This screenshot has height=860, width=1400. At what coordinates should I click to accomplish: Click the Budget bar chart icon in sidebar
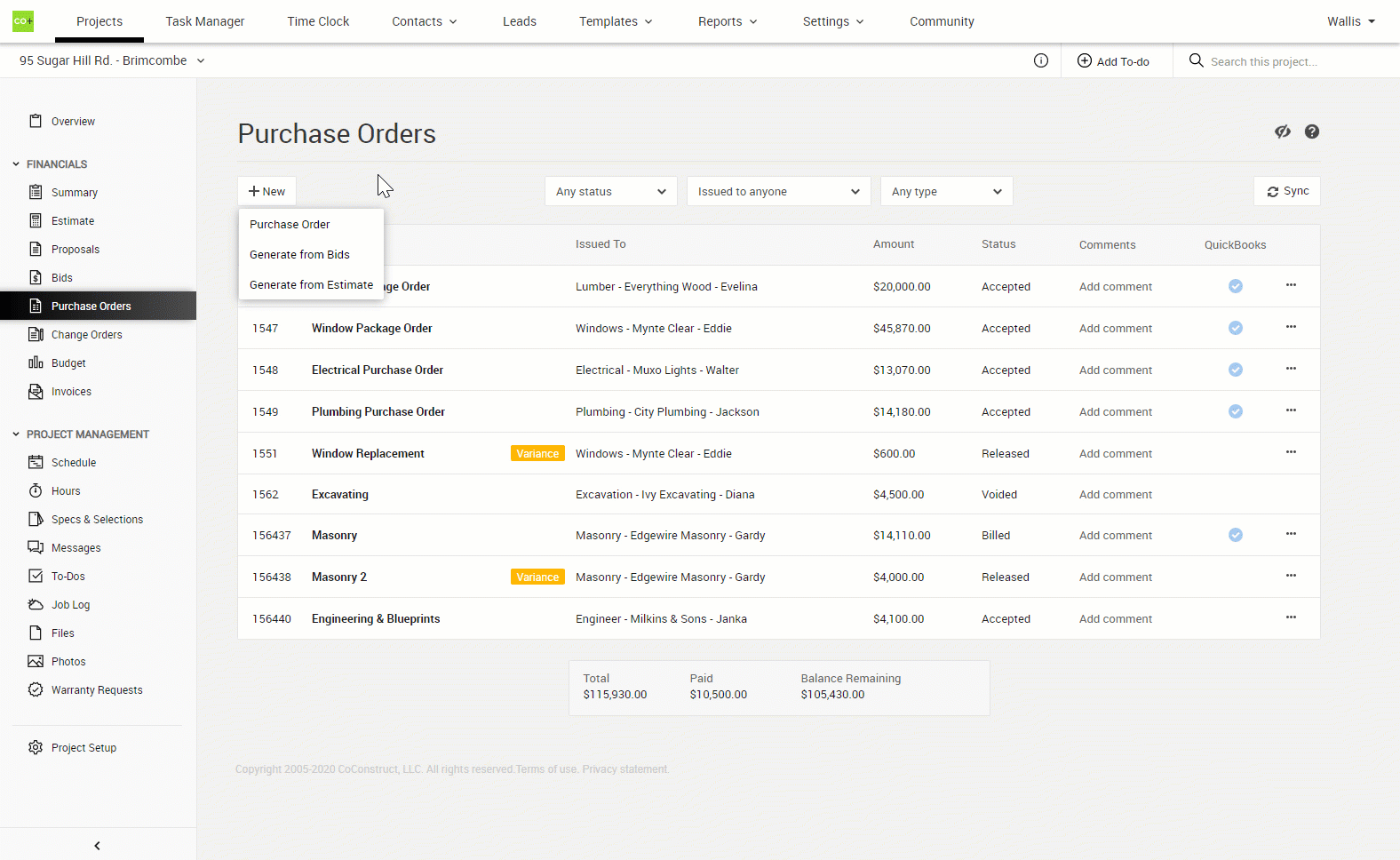36,362
